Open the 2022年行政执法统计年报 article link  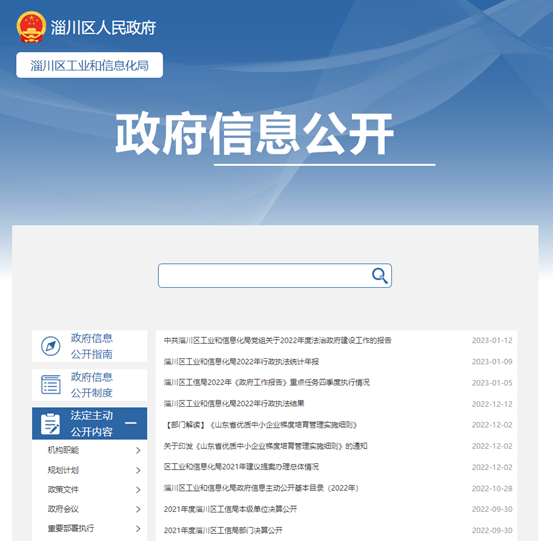pyautogui.click(x=241, y=361)
